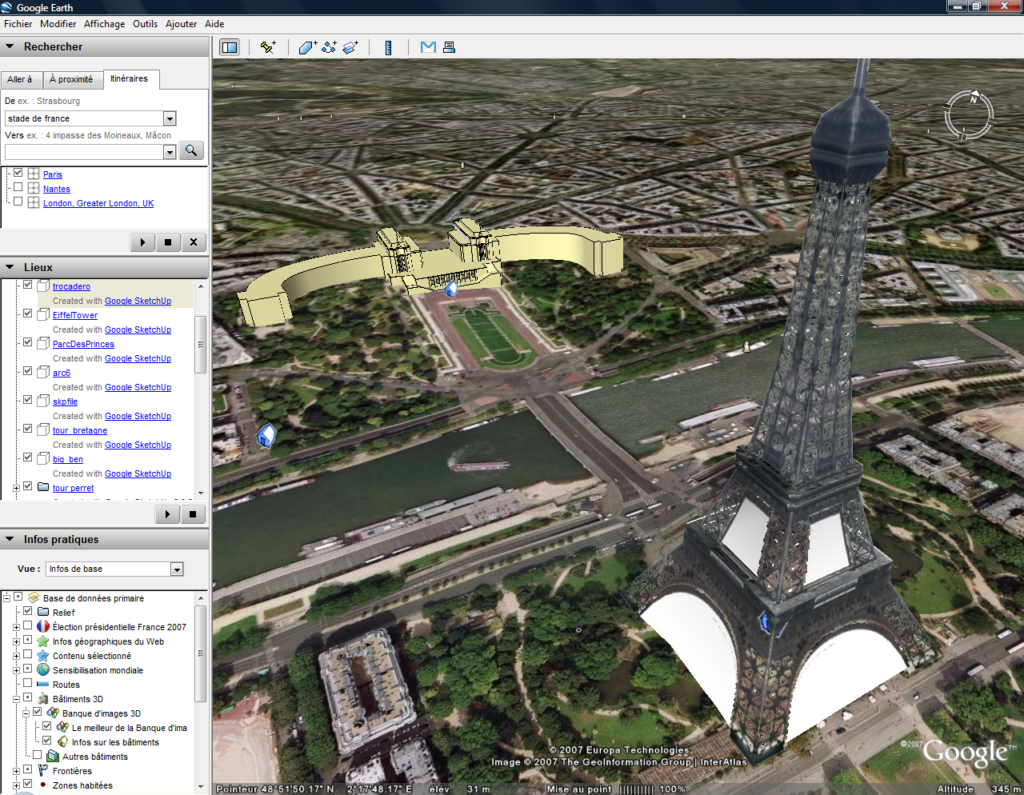Open the Fichier menu

tap(18, 24)
